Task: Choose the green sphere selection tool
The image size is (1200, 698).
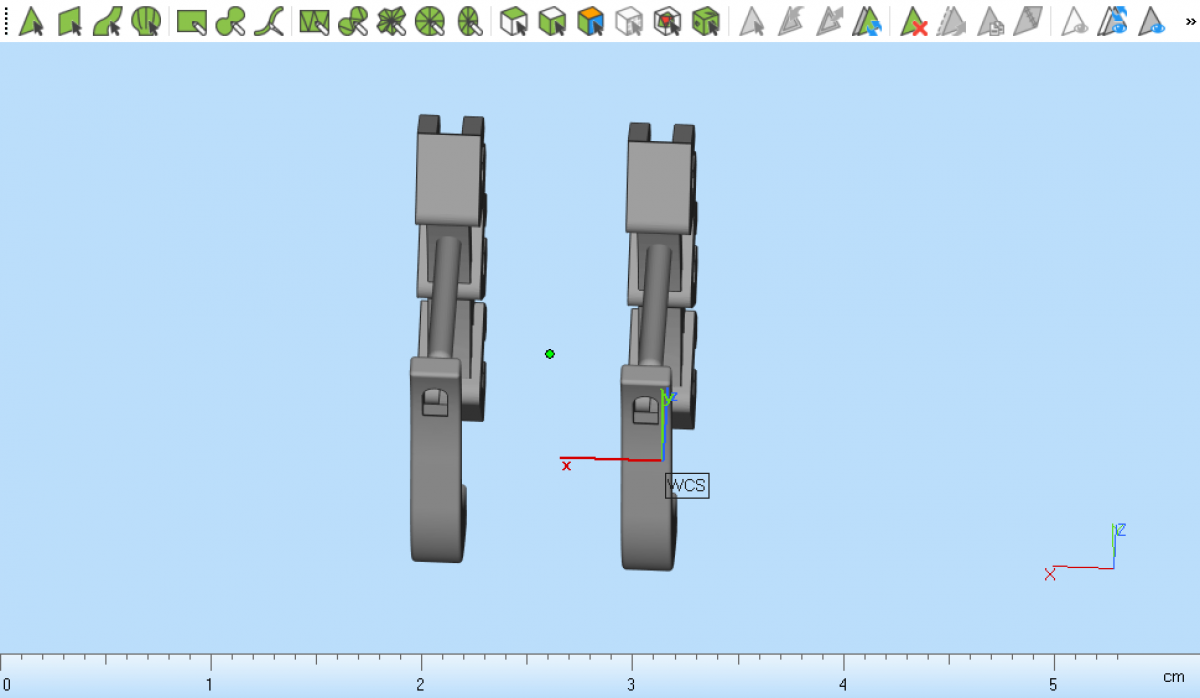Action: (x=146, y=21)
